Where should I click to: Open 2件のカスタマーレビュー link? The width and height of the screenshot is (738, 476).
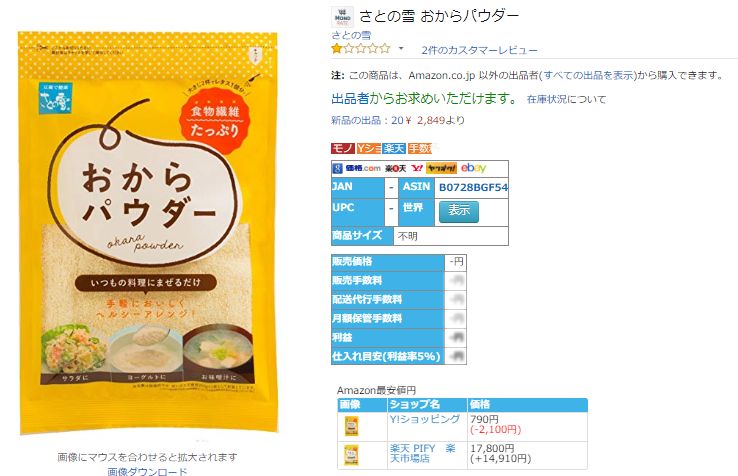click(479, 50)
